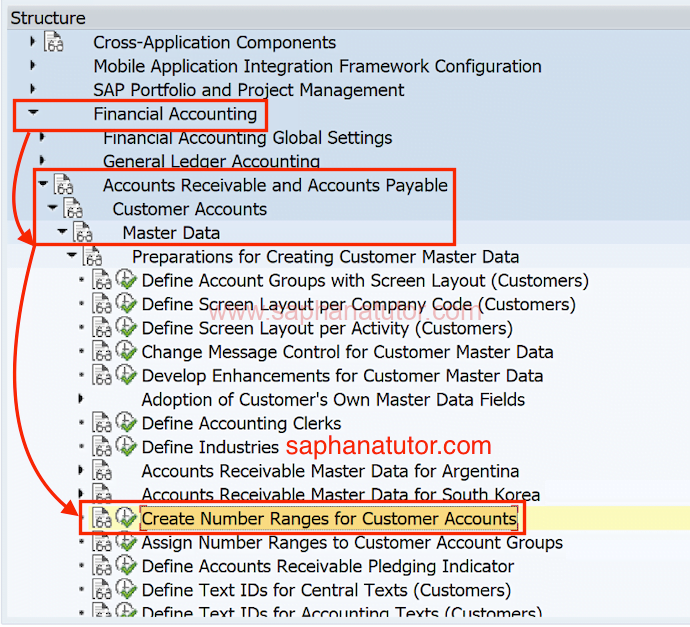The height and width of the screenshot is (627, 690).
Task: Open documentation icon beside Master Data
Action: [83, 232]
